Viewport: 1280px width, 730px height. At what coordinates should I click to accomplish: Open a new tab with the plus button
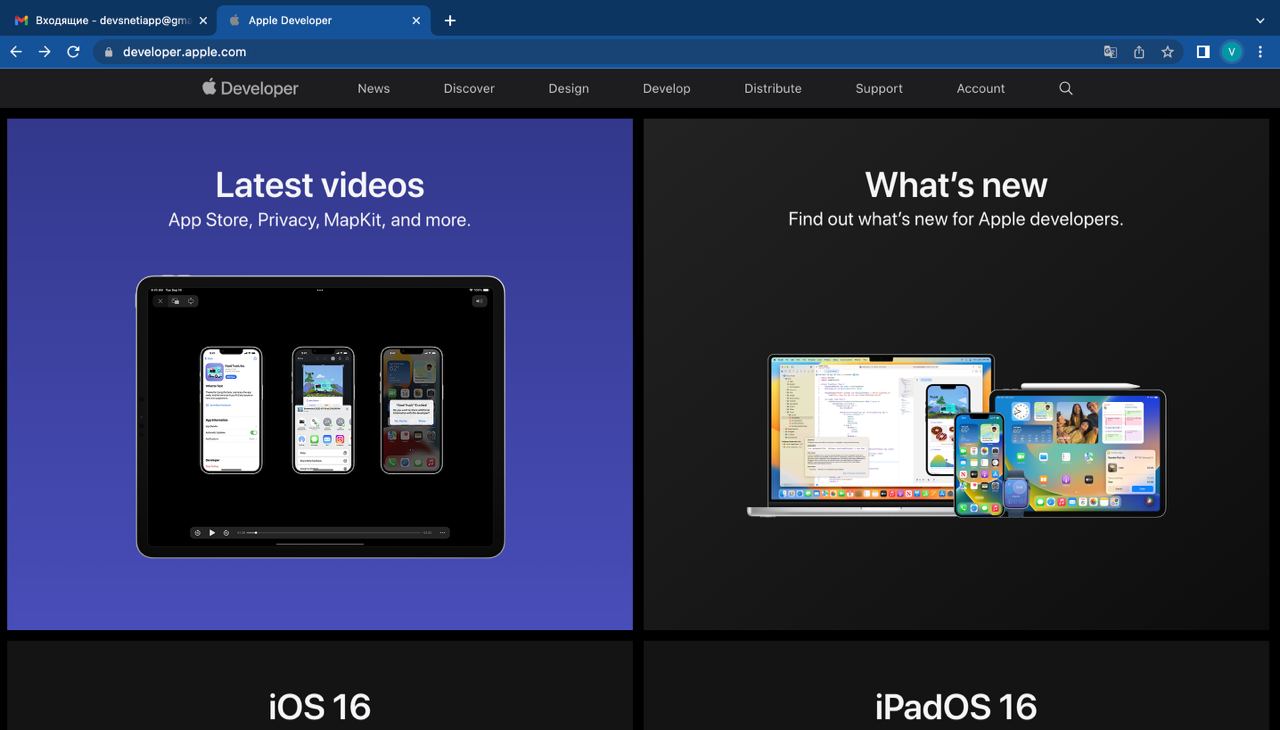[x=450, y=20]
